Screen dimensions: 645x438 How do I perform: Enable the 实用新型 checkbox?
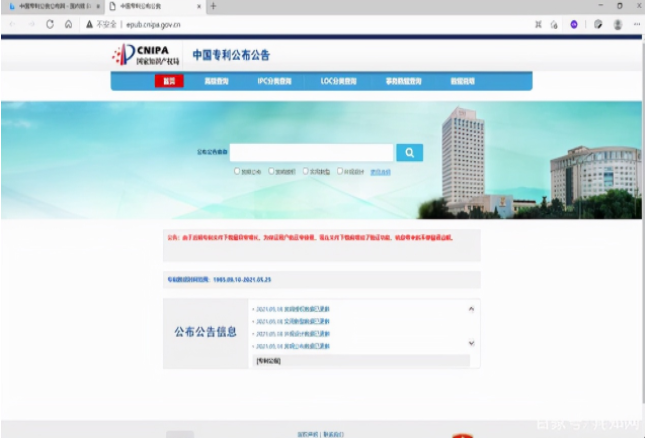pos(306,171)
